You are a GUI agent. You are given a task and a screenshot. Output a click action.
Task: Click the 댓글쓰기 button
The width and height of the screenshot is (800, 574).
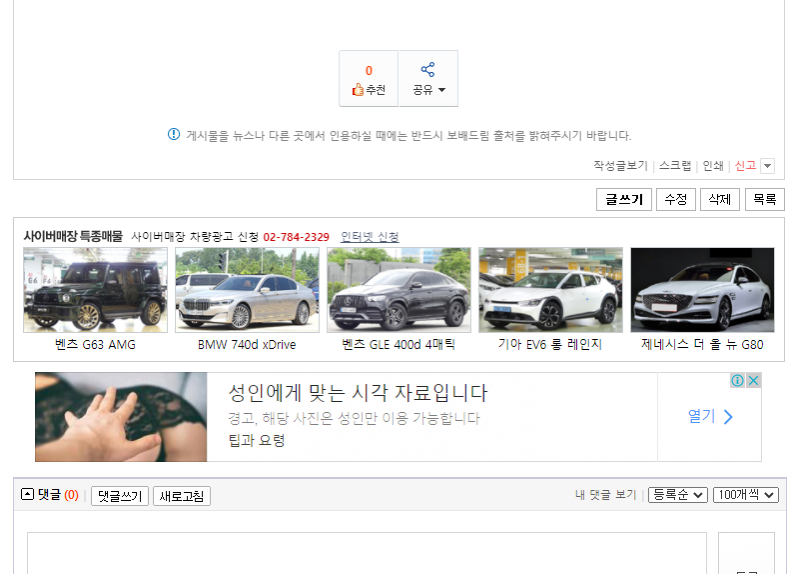click(120, 496)
